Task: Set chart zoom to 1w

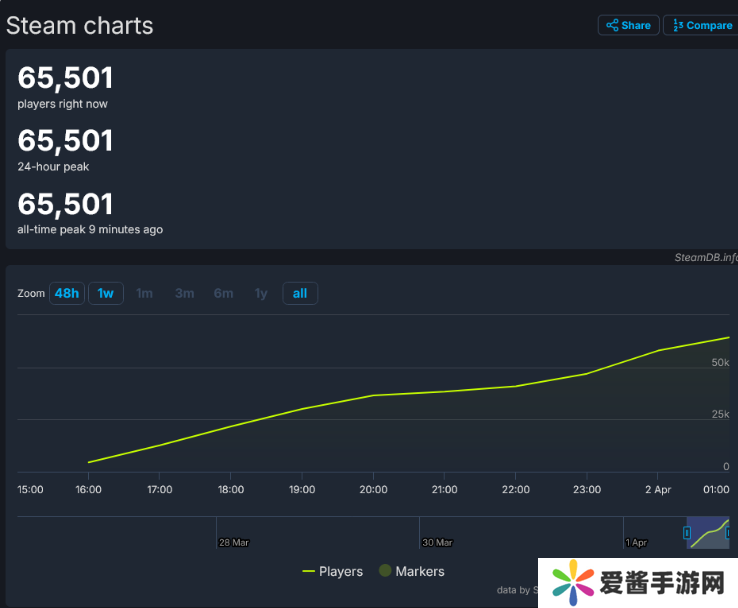Action: [106, 293]
